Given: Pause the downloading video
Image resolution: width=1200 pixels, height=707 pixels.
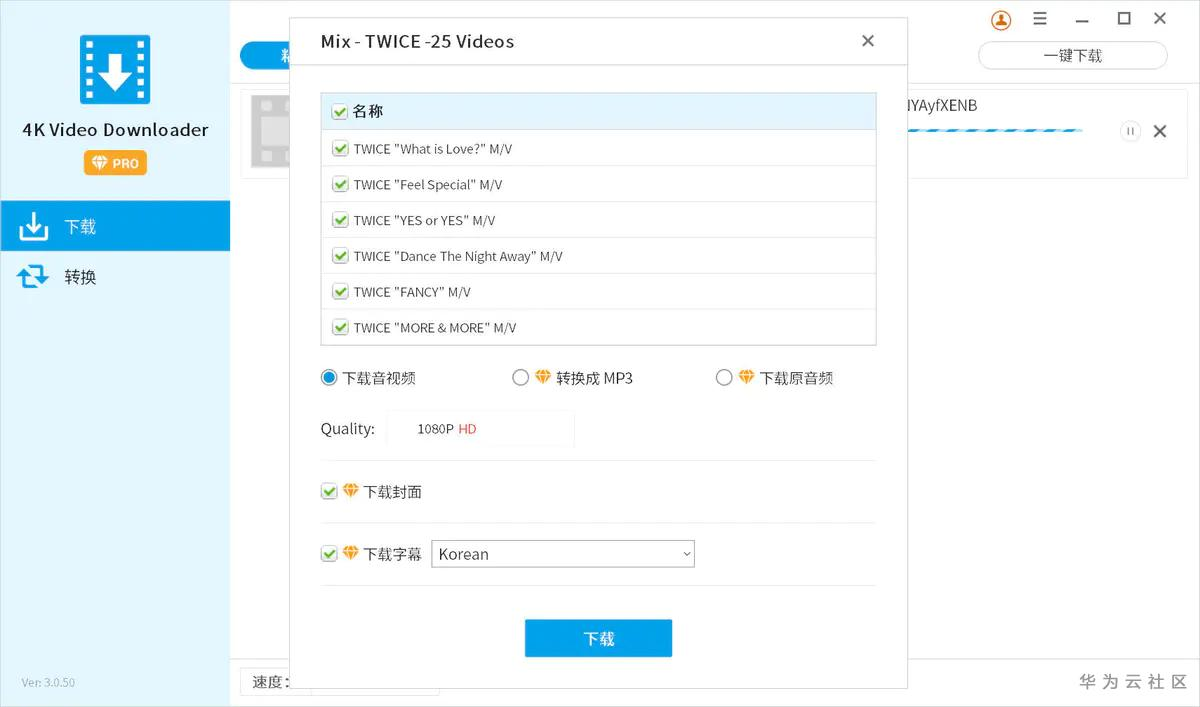Looking at the screenshot, I should tap(1130, 131).
